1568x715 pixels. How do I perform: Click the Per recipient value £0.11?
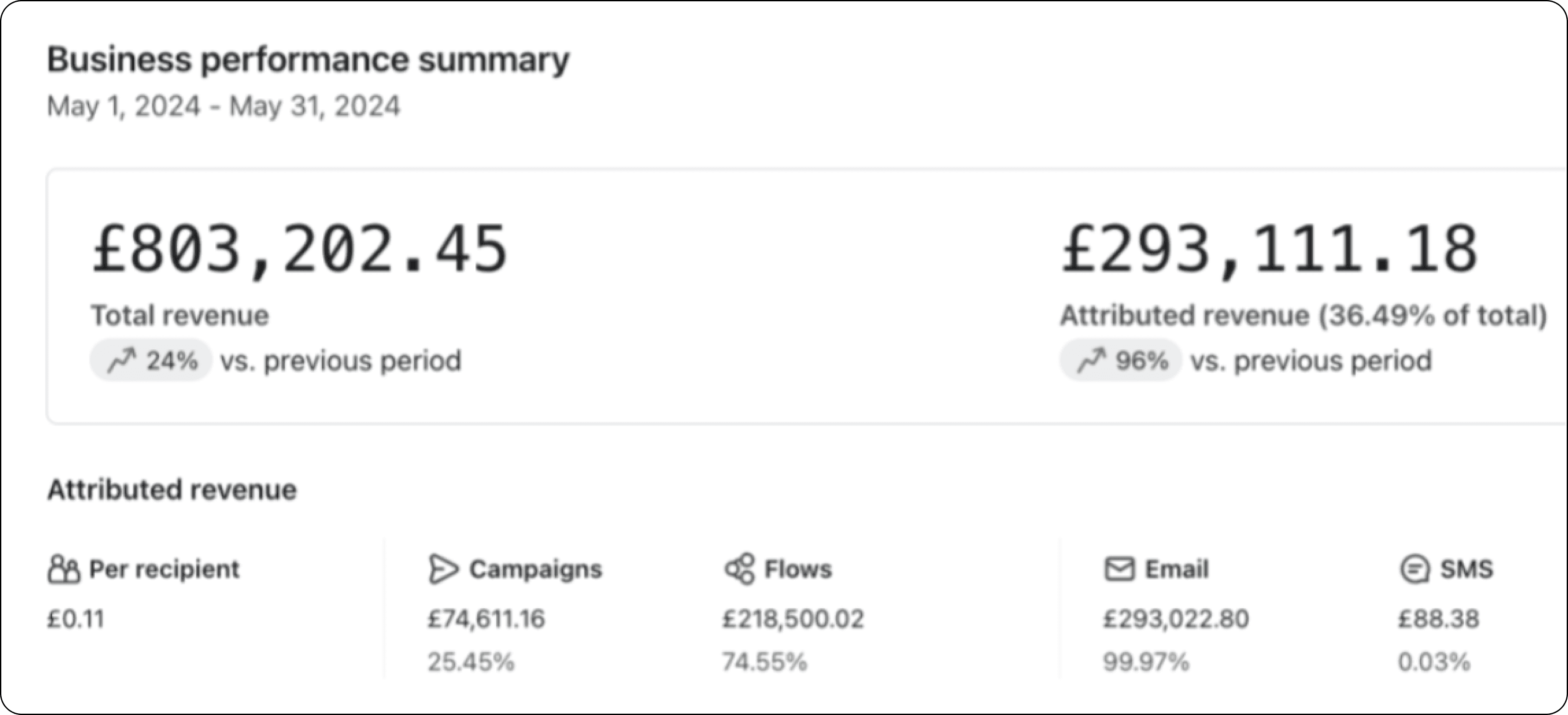click(76, 619)
